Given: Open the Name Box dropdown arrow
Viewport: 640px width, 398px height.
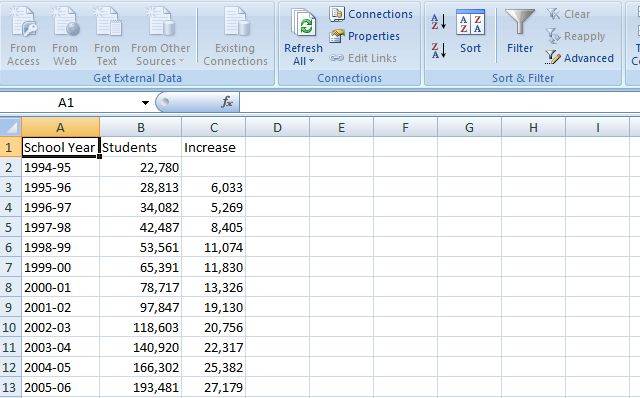Looking at the screenshot, I should (x=145, y=102).
